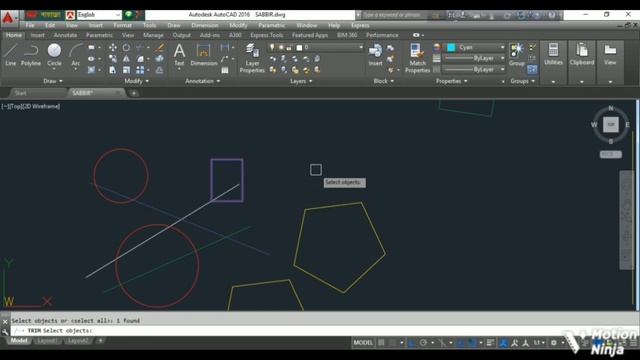The width and height of the screenshot is (640, 360).
Task: Expand the Groups panel
Action: (522, 81)
